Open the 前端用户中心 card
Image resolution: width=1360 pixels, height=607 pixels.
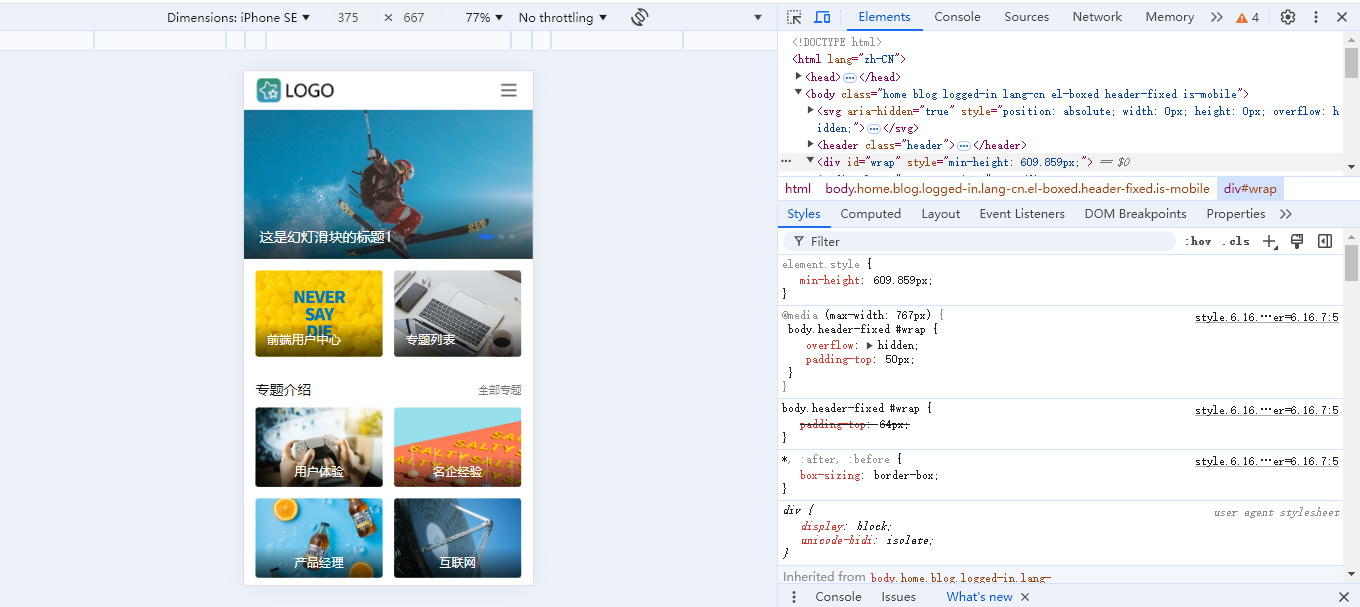[x=319, y=313]
